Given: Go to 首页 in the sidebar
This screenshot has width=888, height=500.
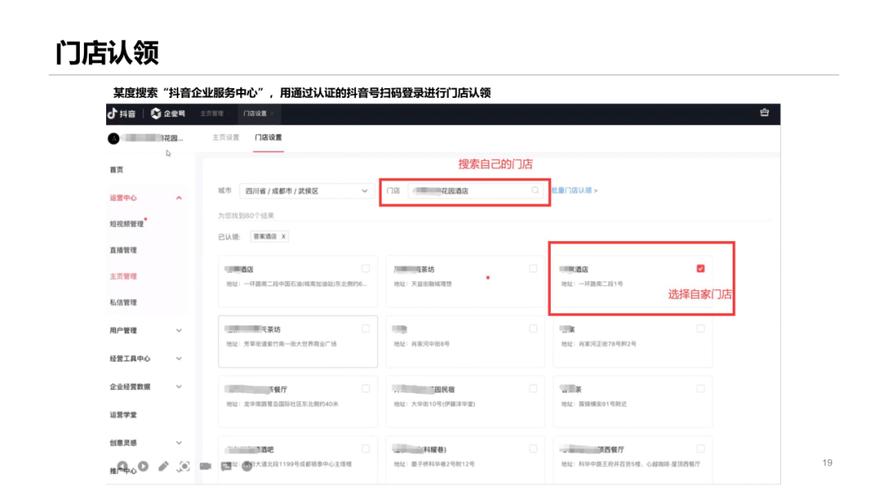Looking at the screenshot, I should 117,170.
